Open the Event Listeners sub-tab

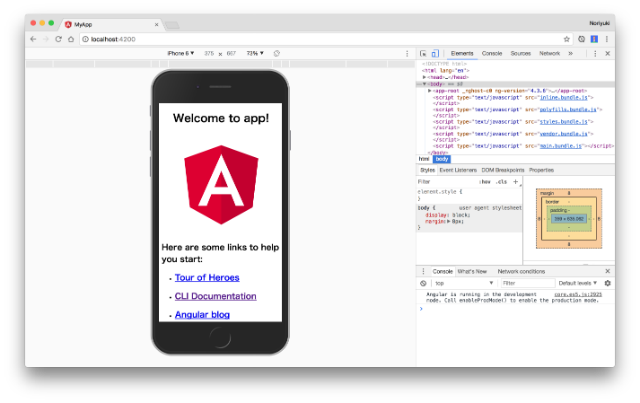pyautogui.click(x=458, y=170)
